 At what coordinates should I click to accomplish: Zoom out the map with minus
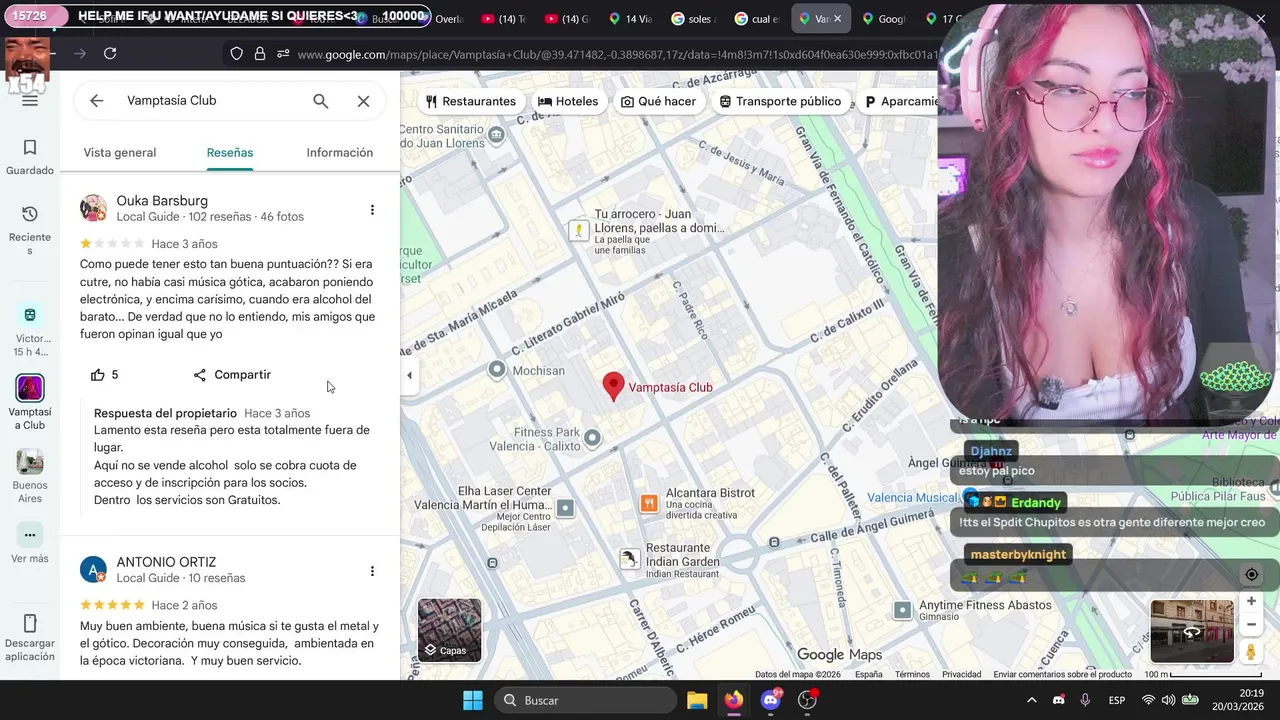(1251, 624)
